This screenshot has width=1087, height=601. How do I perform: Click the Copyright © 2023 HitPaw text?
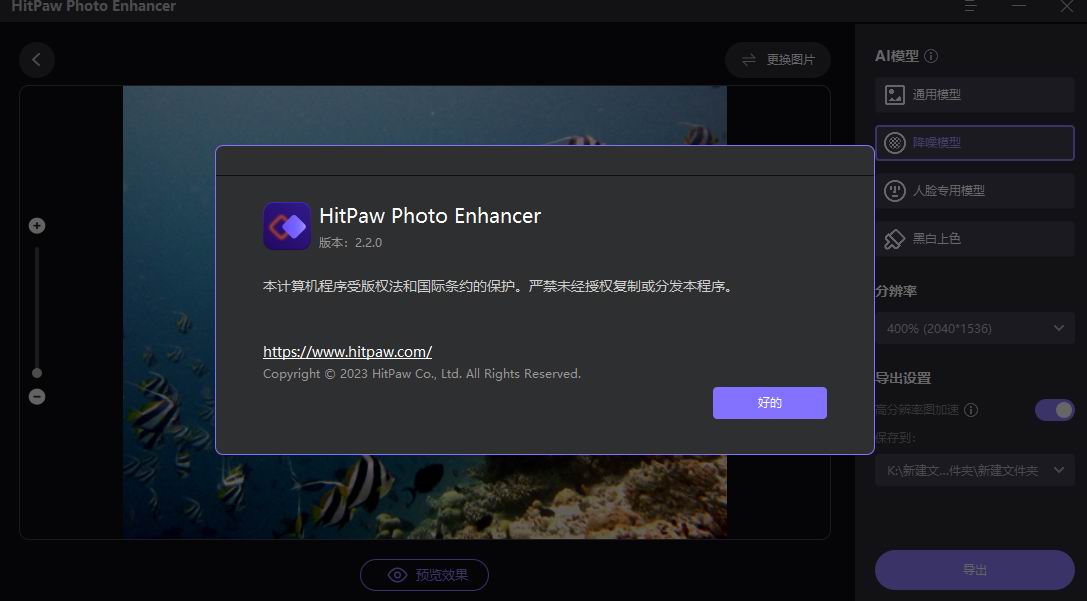421,374
